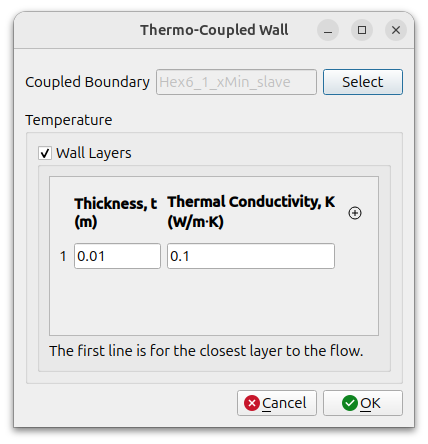Minimize the Thermo-Coupled Wall dialog
This screenshot has width=428, height=444.
(x=328, y=30)
